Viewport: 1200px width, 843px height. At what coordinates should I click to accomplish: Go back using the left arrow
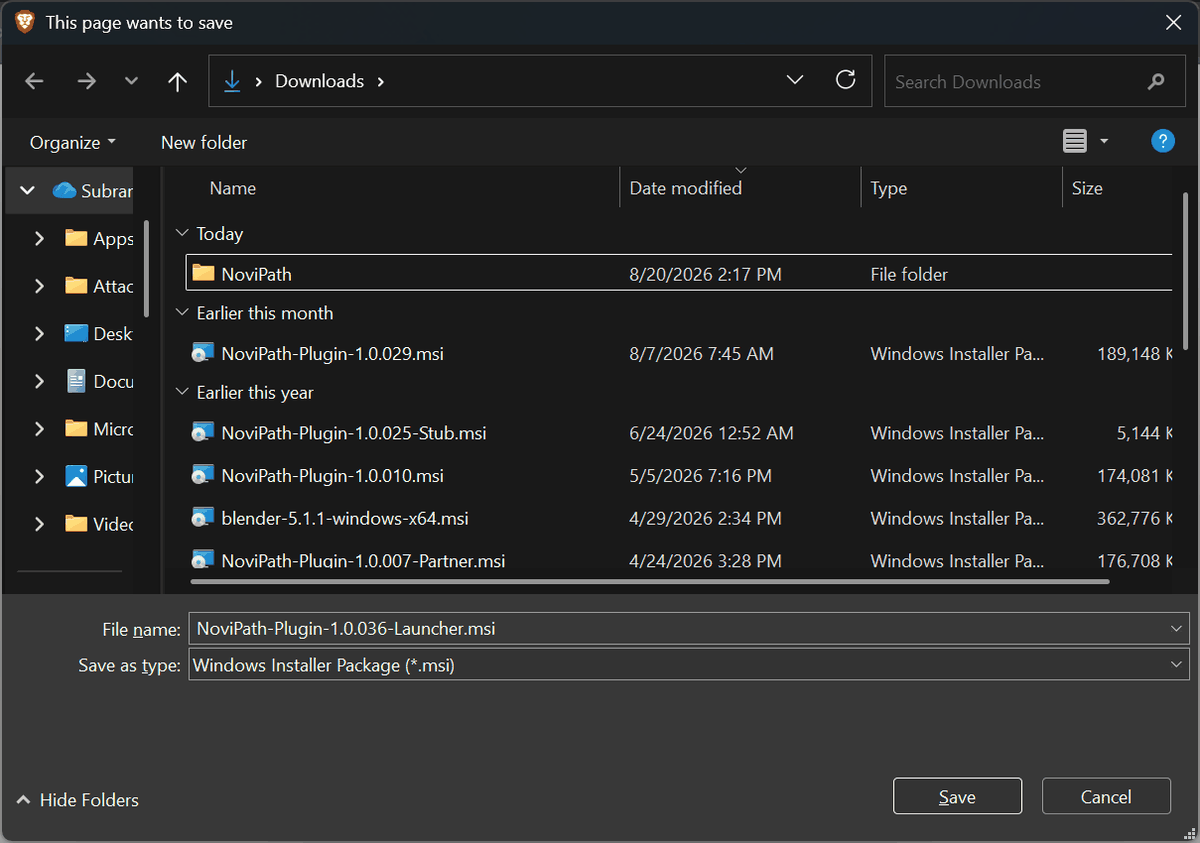[x=35, y=82]
